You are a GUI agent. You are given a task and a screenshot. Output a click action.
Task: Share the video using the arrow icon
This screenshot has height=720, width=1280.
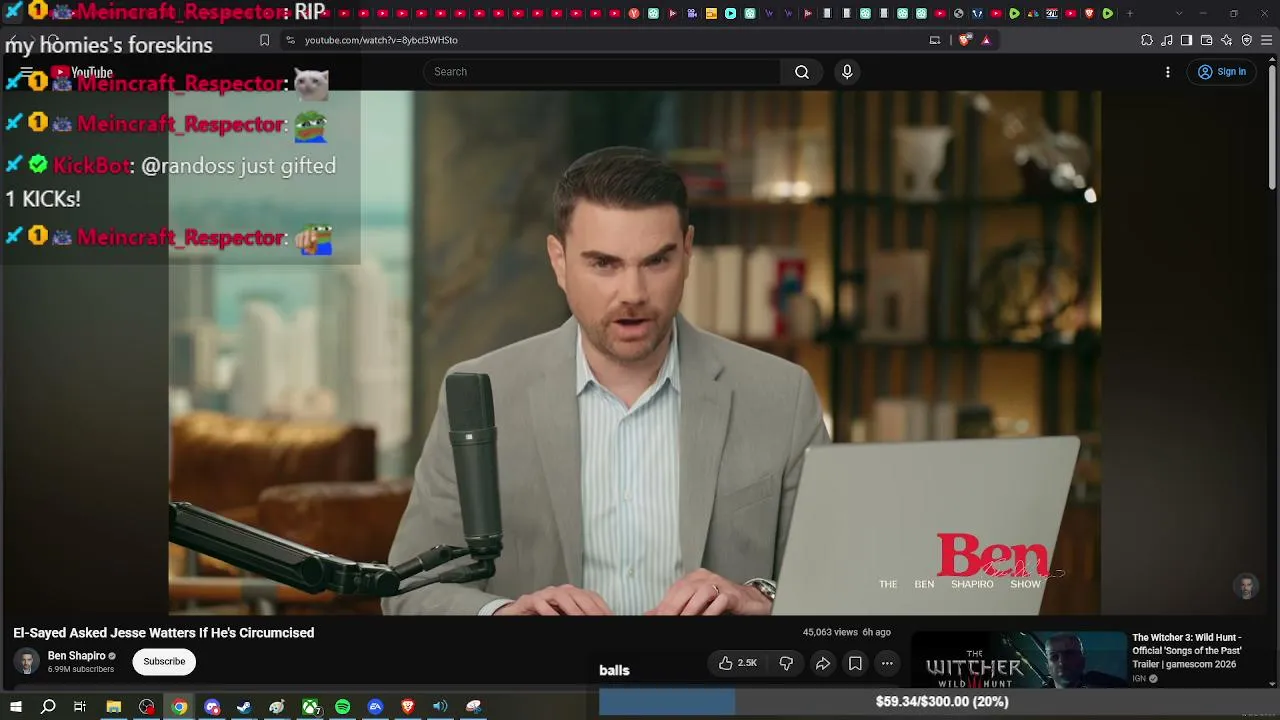pos(823,663)
